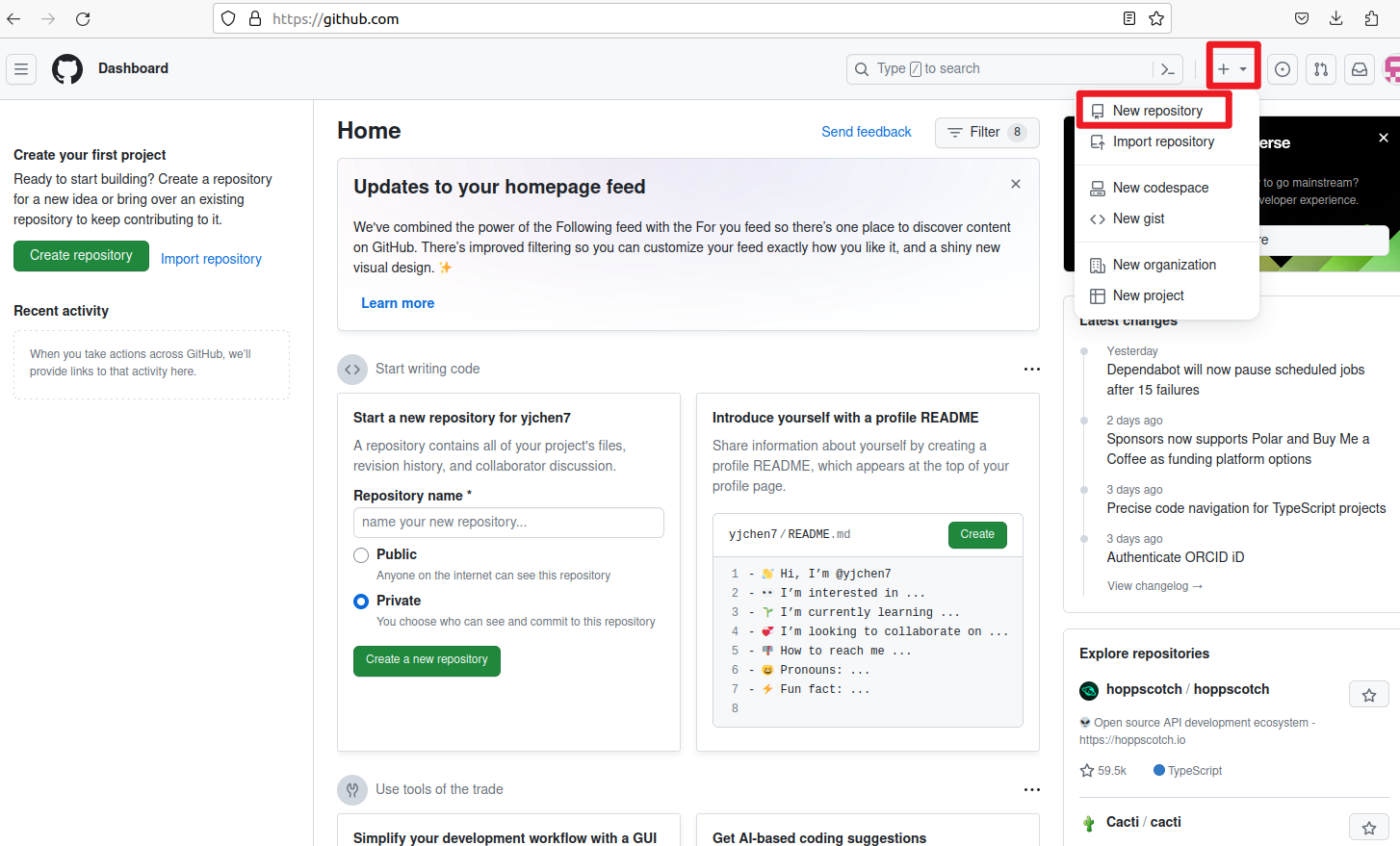
Task: Close the dark promo banner
Action: [1384, 138]
